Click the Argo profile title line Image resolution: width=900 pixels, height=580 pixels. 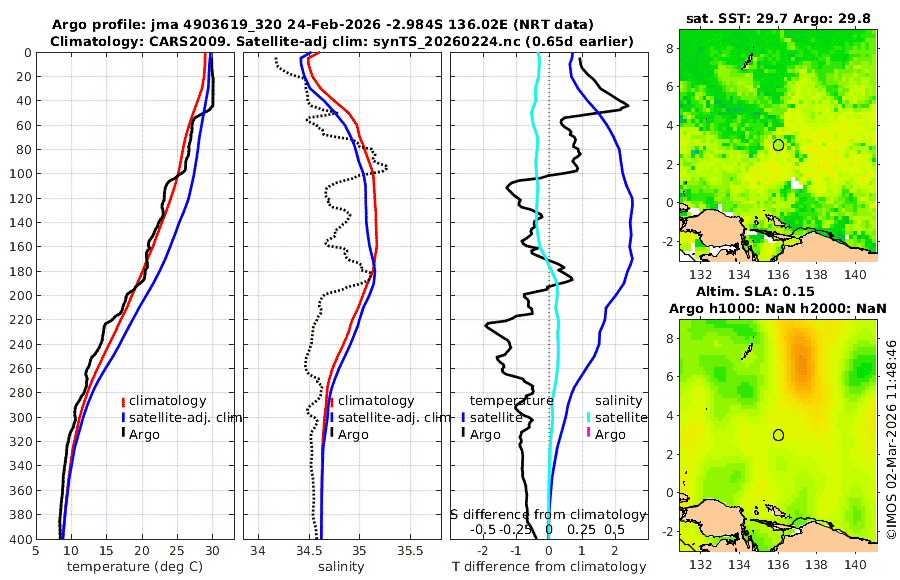[x=323, y=25]
